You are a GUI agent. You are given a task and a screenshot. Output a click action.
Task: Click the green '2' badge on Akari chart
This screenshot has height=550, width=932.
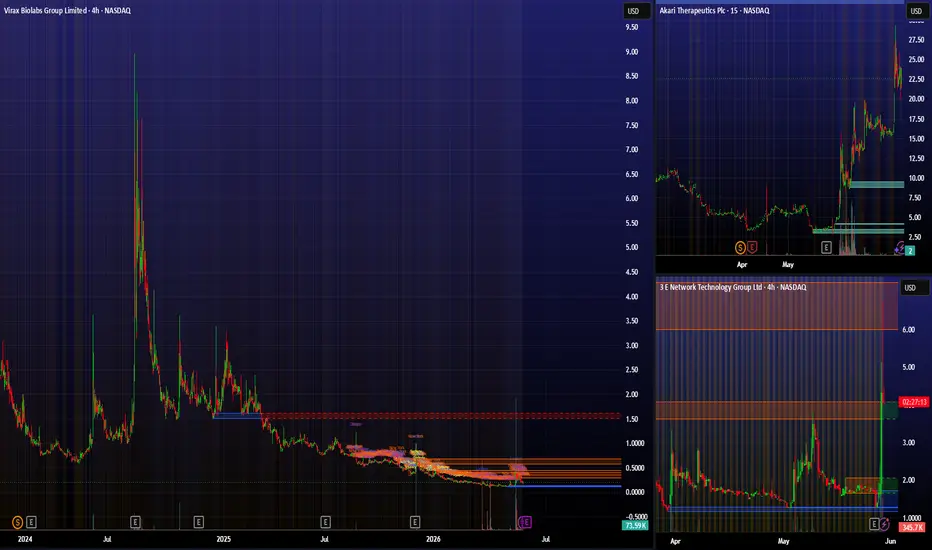(910, 251)
